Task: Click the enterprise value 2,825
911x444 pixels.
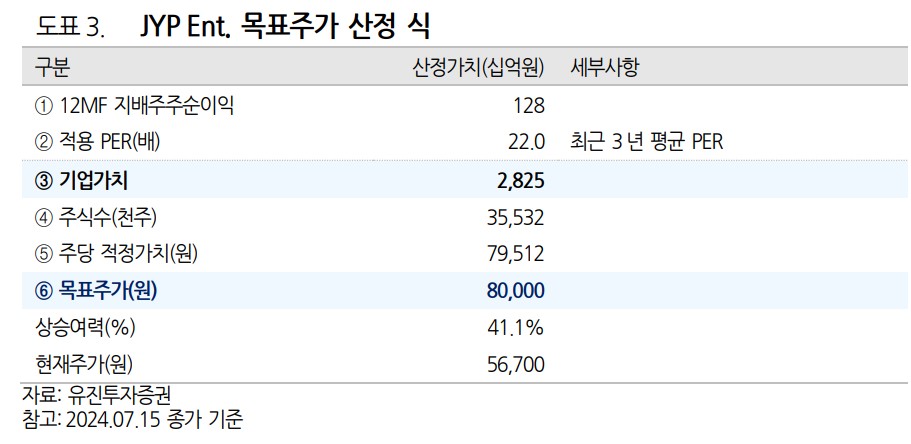Action: point(521,181)
